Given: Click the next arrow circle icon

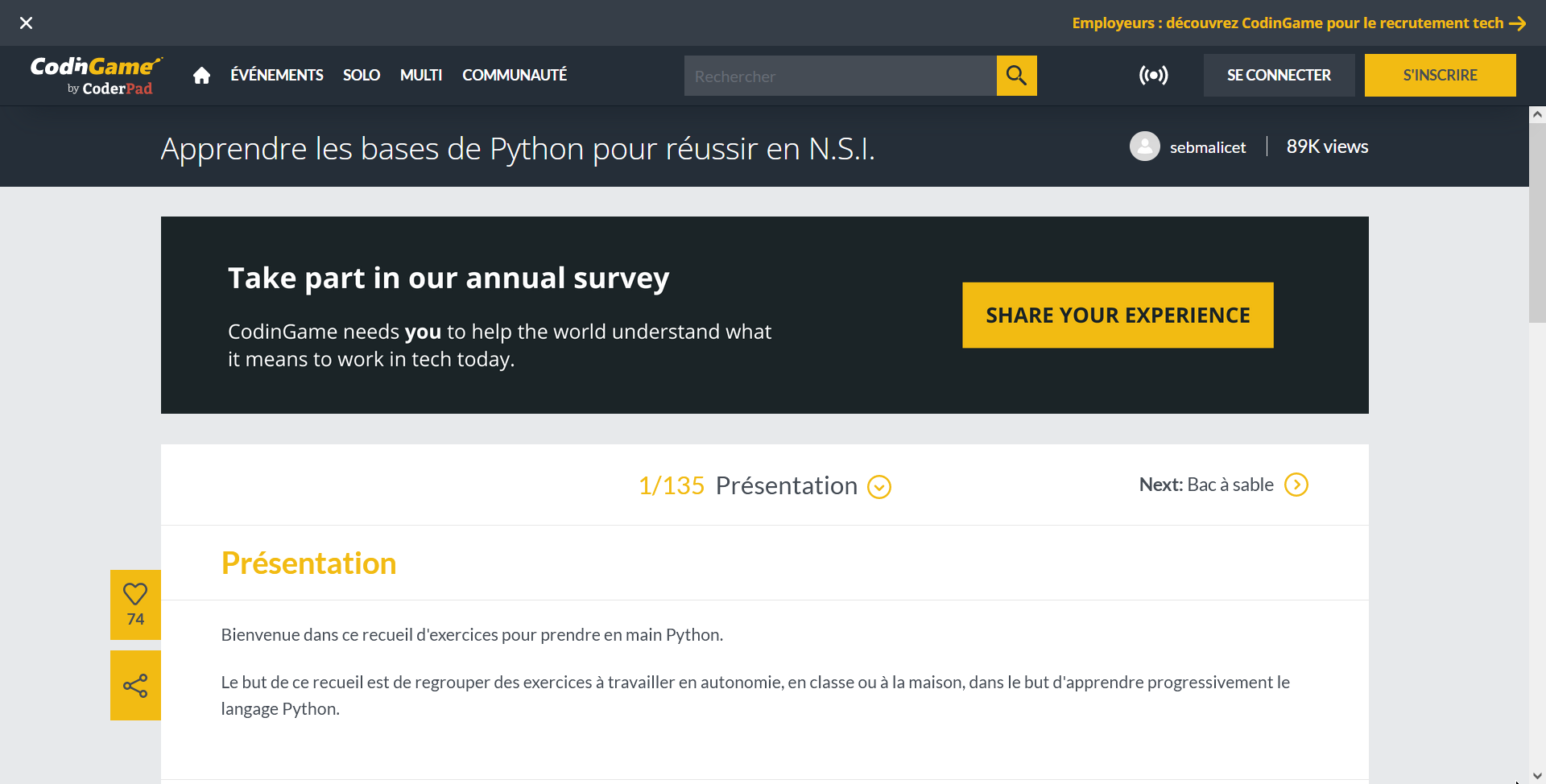Looking at the screenshot, I should tap(1296, 485).
